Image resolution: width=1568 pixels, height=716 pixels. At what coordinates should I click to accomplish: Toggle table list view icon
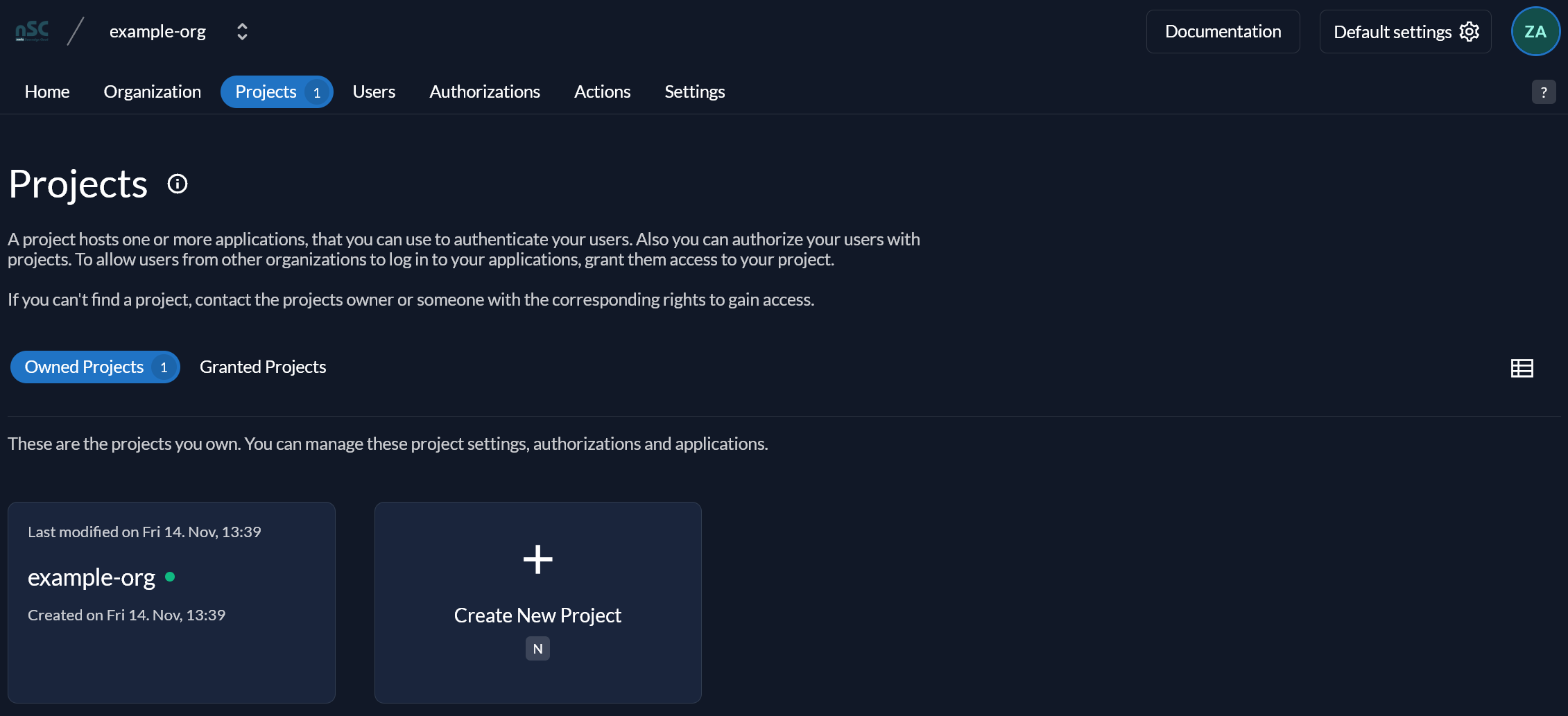(x=1522, y=368)
